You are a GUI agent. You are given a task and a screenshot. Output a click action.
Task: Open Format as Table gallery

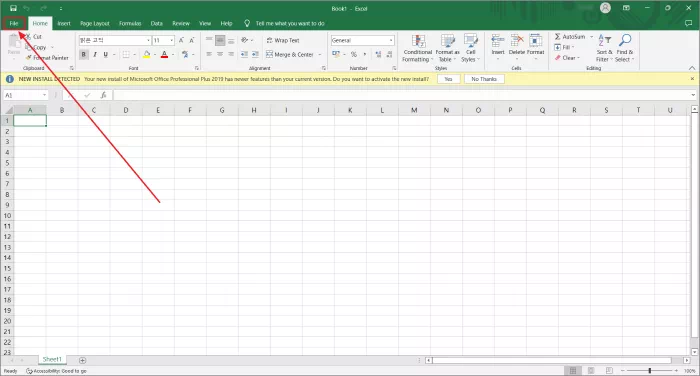coord(447,48)
